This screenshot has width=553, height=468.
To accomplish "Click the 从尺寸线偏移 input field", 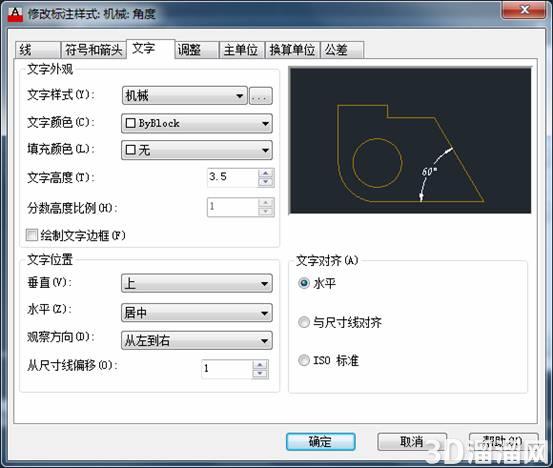I will coord(227,369).
